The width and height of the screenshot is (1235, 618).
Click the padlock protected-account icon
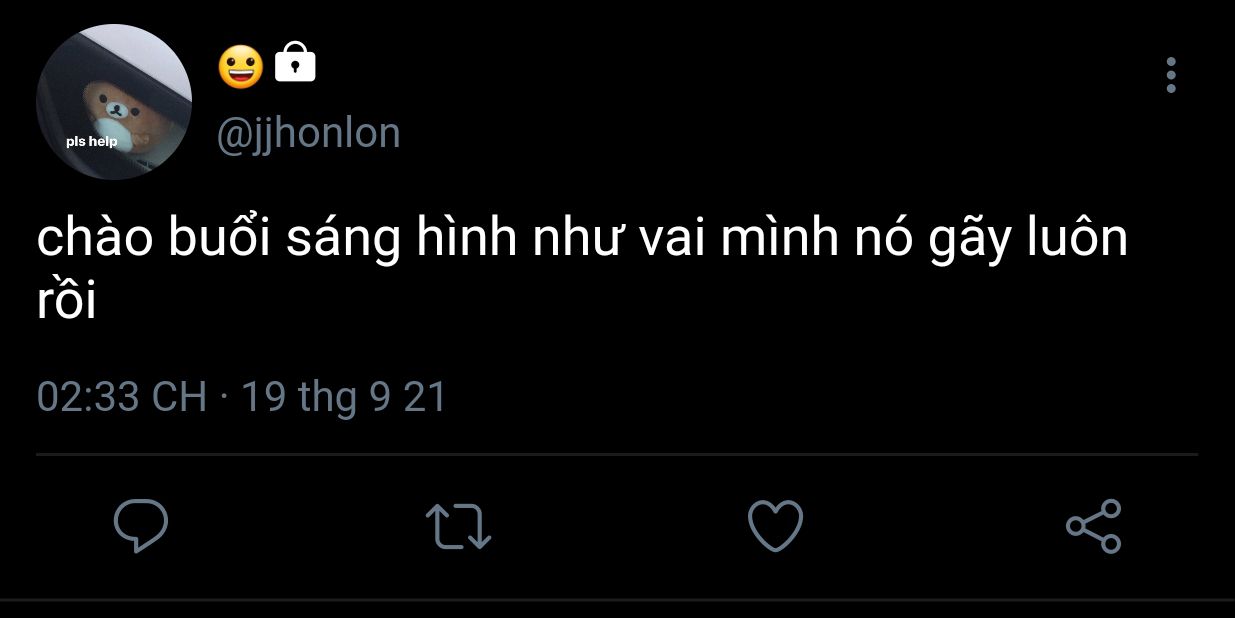click(x=295, y=63)
